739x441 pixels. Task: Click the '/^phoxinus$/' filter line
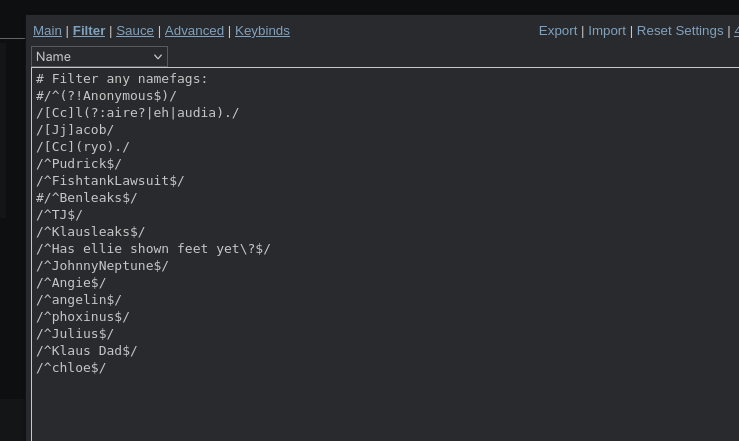click(82, 316)
